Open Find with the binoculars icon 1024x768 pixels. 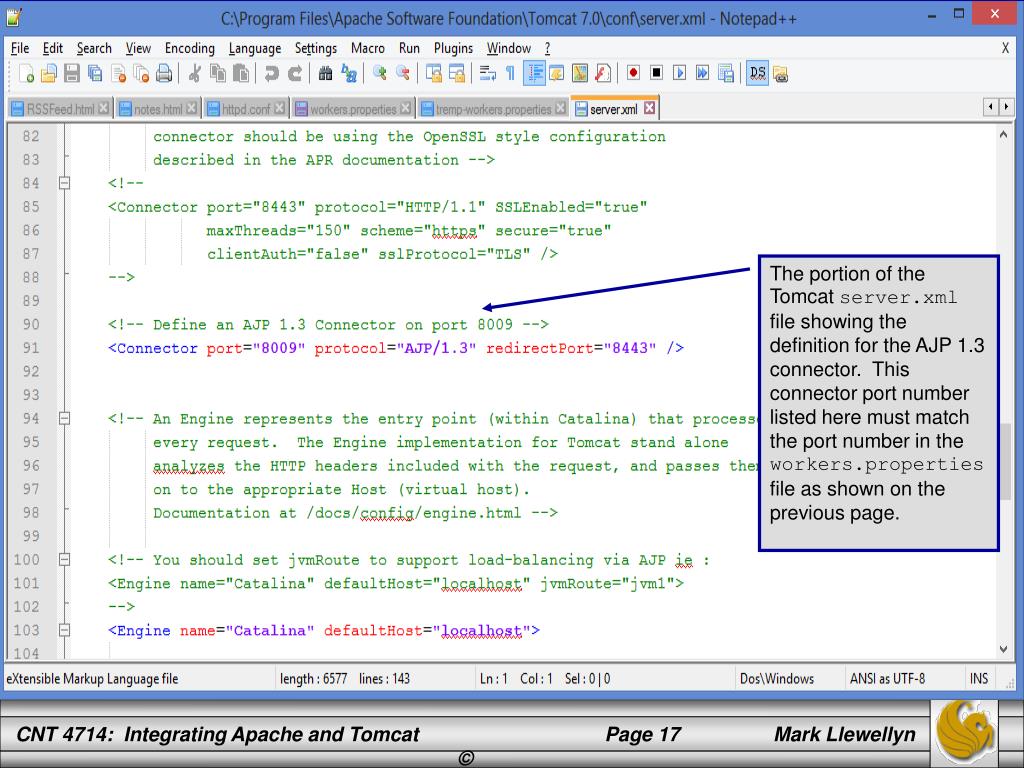tap(325, 73)
